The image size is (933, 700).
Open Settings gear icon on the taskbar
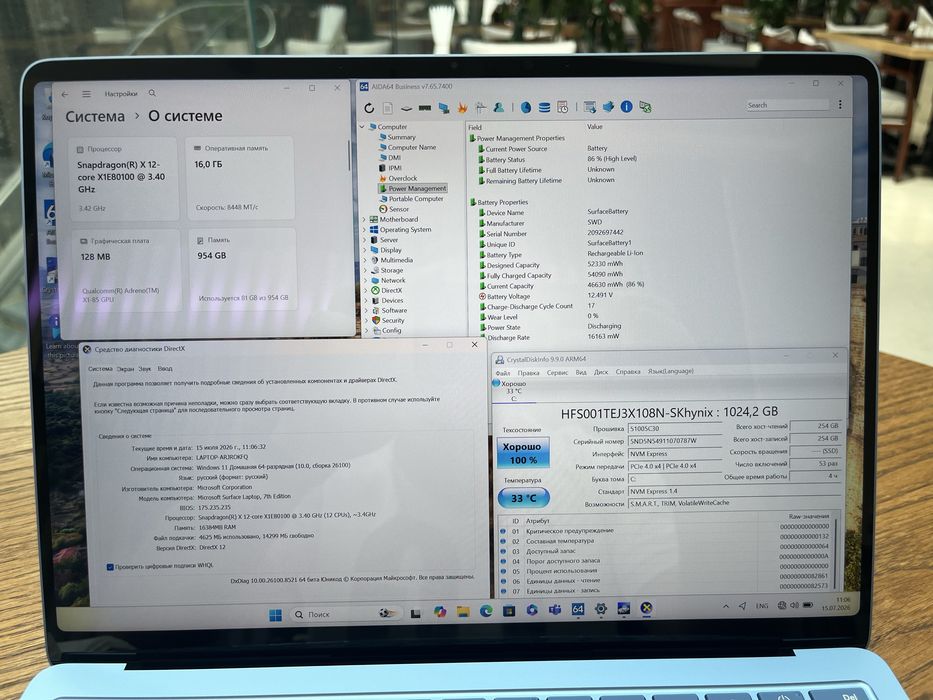click(x=600, y=608)
